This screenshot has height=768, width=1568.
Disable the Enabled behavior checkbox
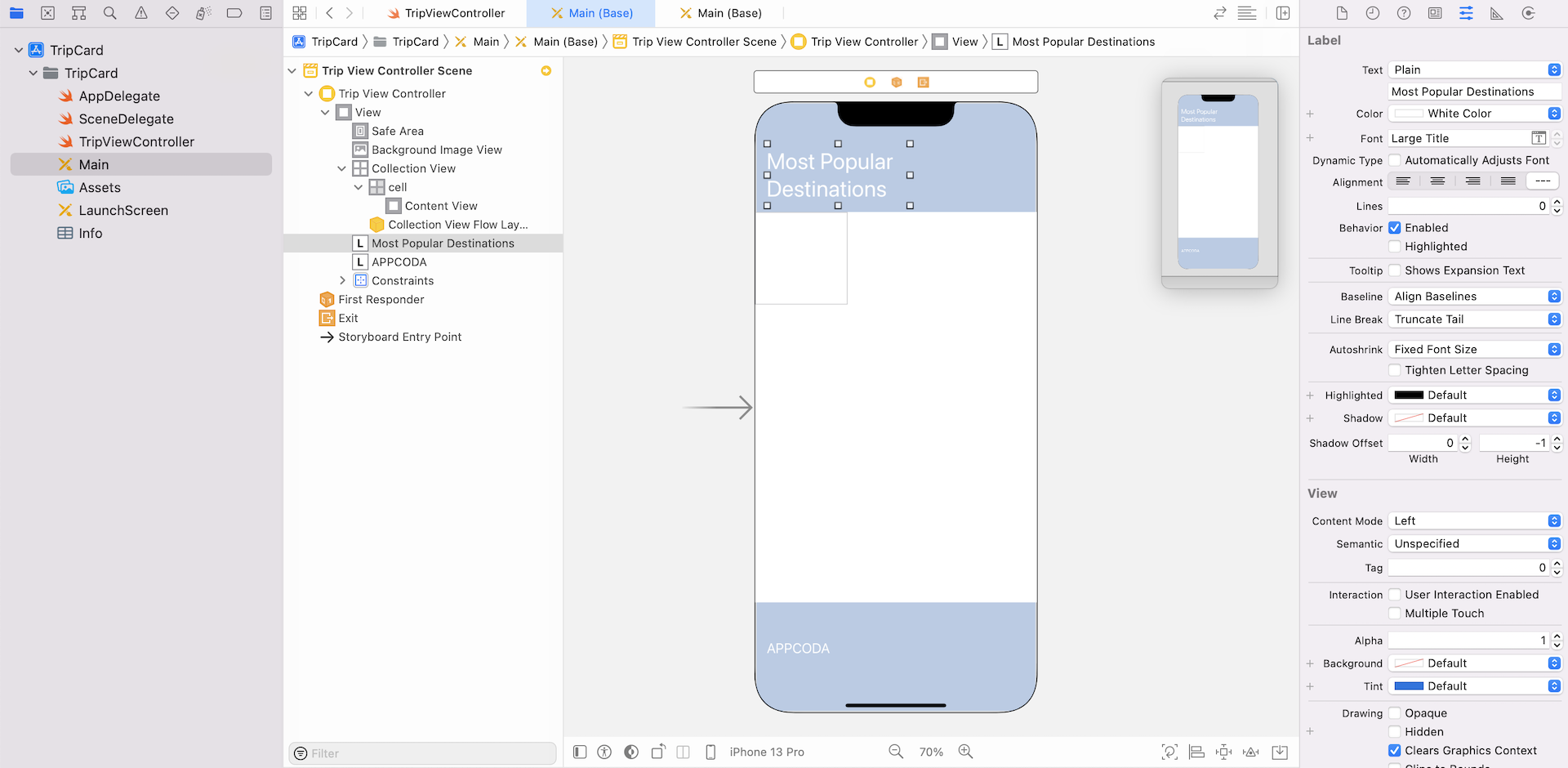click(1395, 228)
